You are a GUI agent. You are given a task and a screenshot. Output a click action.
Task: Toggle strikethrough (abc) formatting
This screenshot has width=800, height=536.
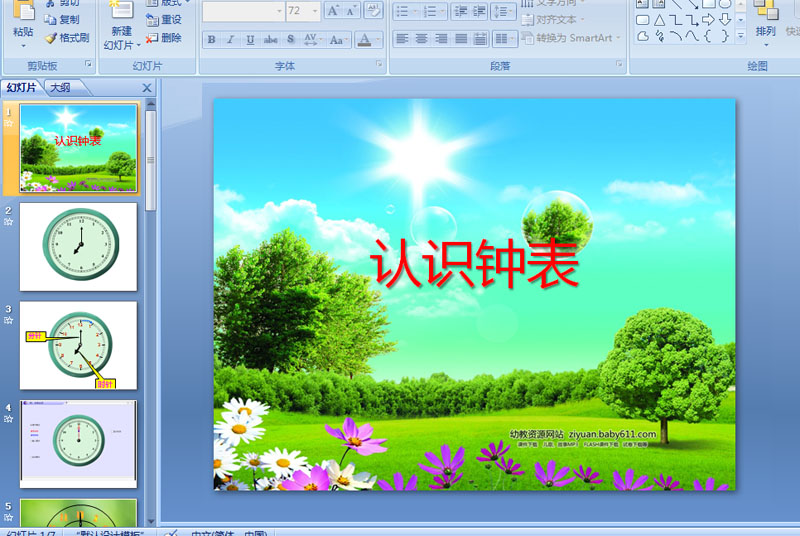[x=270, y=39]
